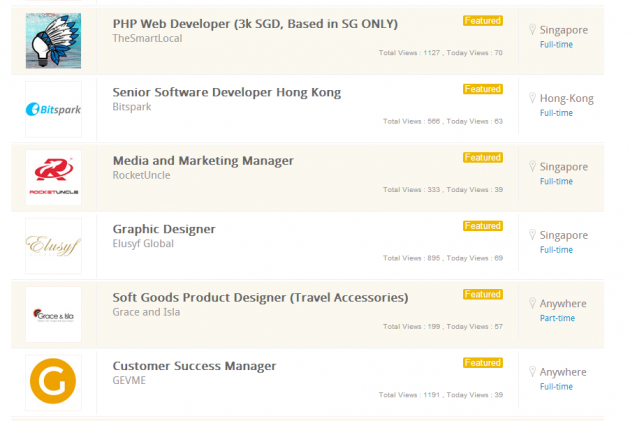Open Media and Marketing Manager job

point(203,160)
